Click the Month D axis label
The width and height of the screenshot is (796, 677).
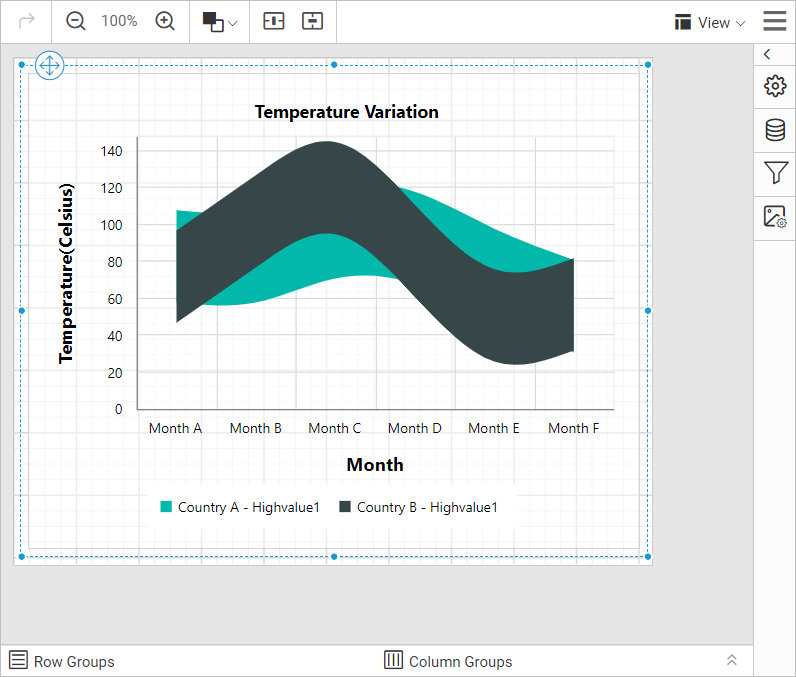[x=415, y=428]
